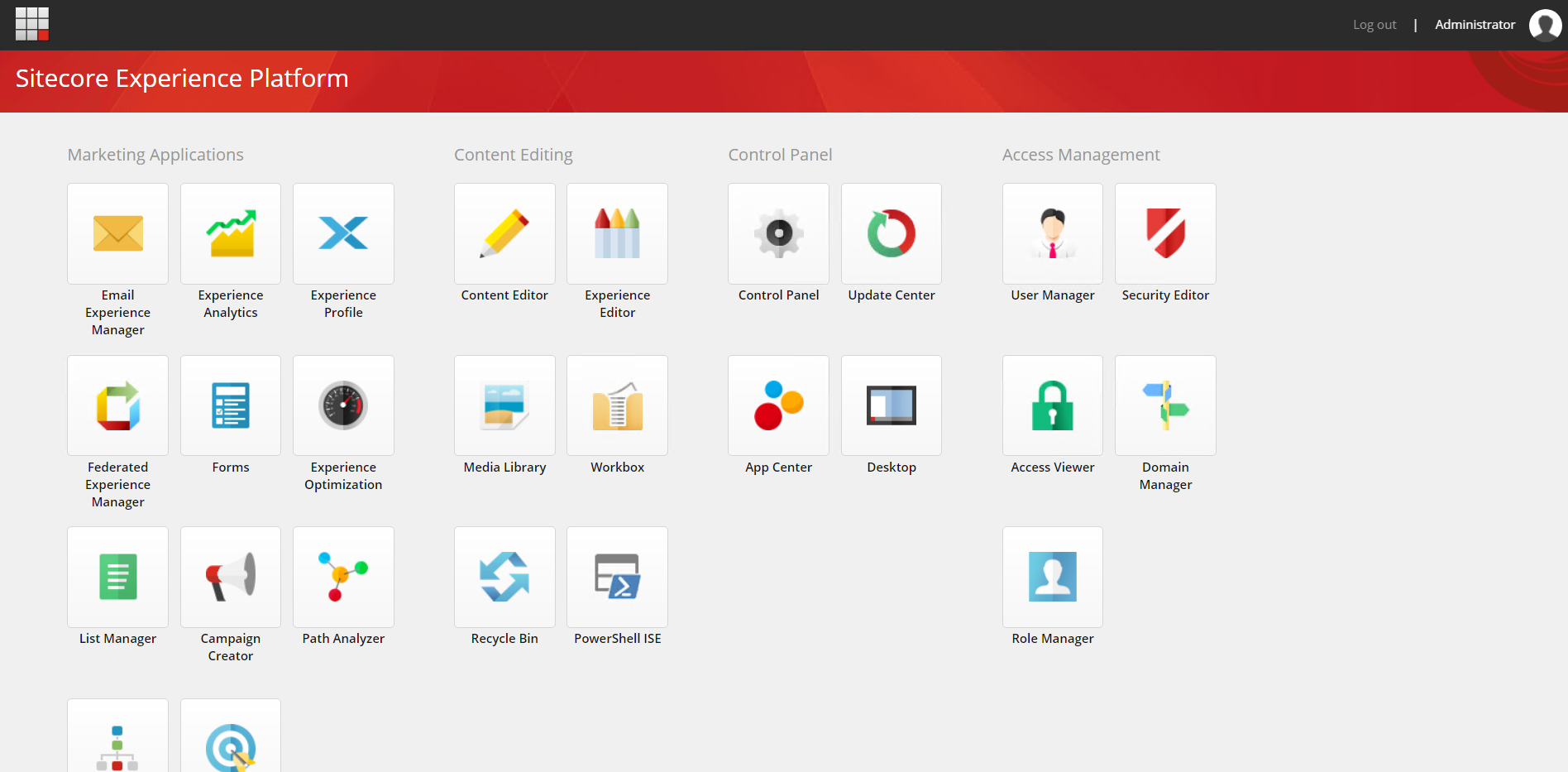Click the Forms label text
The image size is (1568, 772).
coord(231,468)
